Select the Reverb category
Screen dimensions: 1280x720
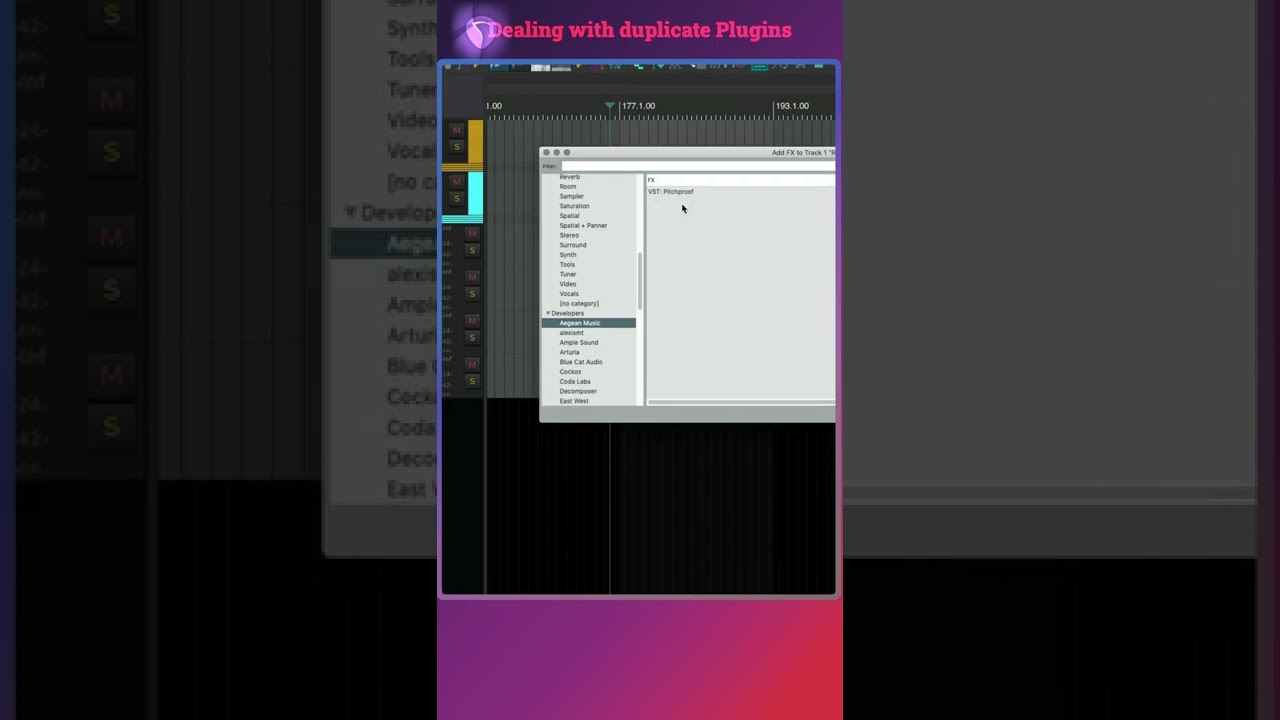[569, 177]
